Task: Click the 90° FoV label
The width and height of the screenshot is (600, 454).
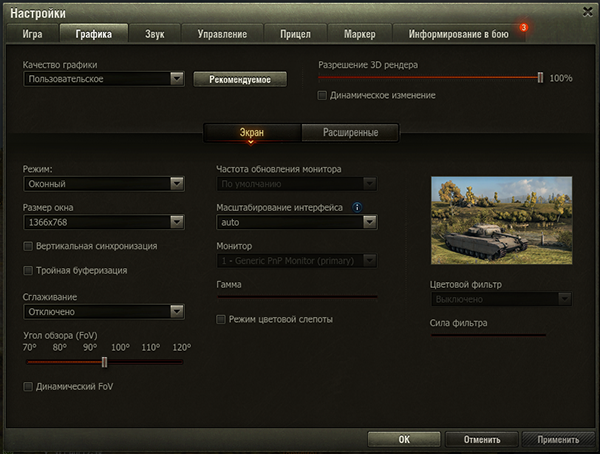Action: (x=90, y=348)
